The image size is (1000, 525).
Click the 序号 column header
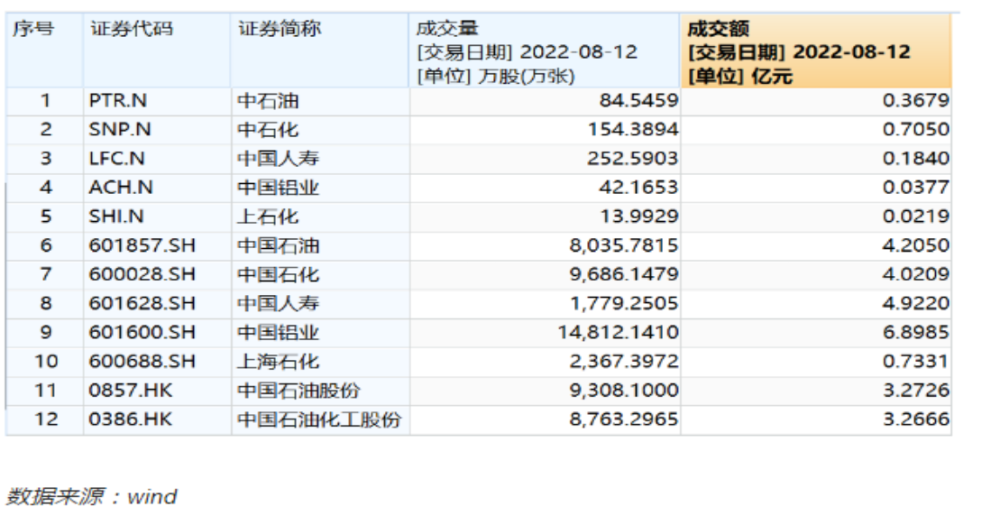32,29
